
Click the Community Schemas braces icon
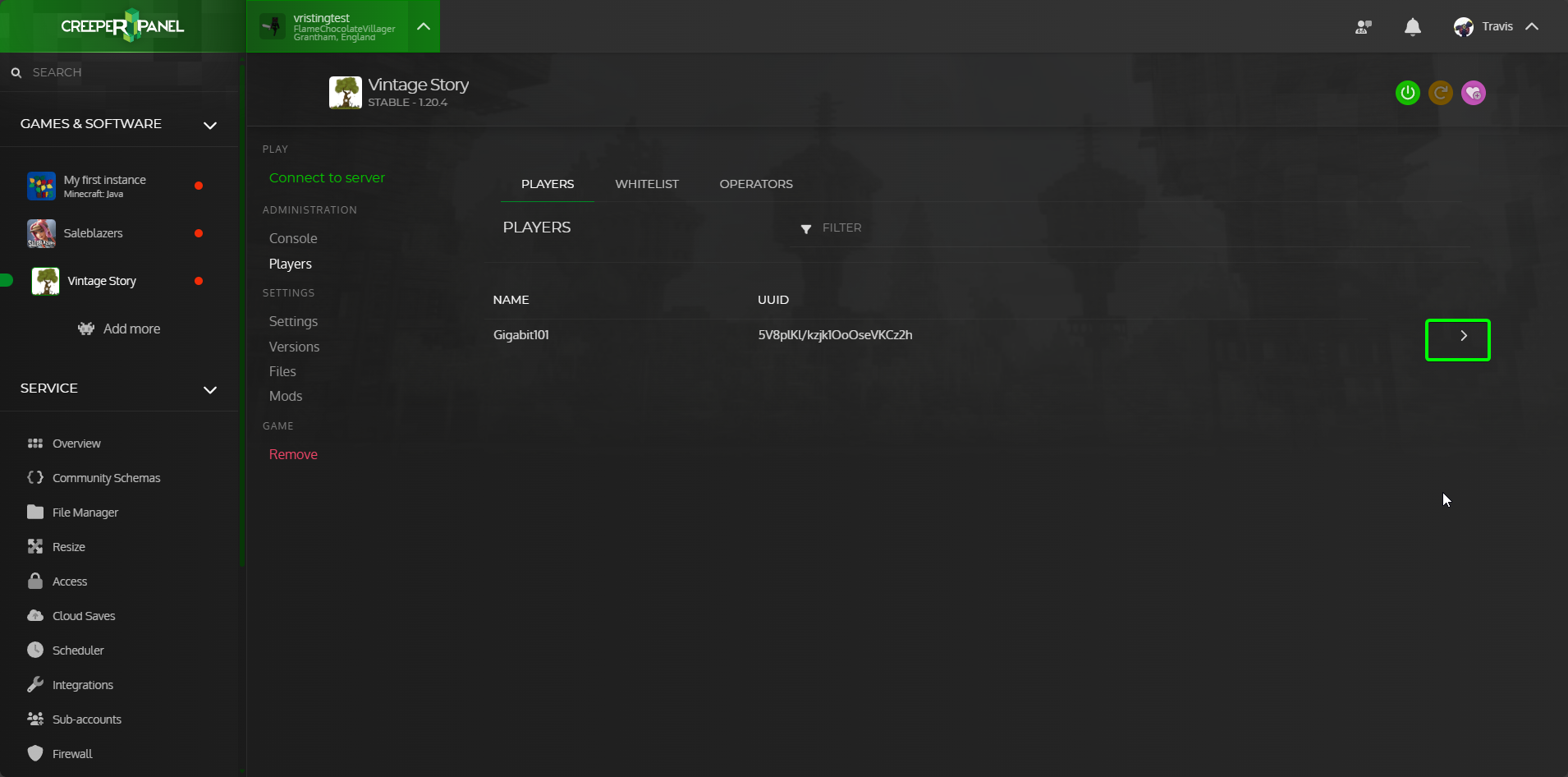[35, 477]
